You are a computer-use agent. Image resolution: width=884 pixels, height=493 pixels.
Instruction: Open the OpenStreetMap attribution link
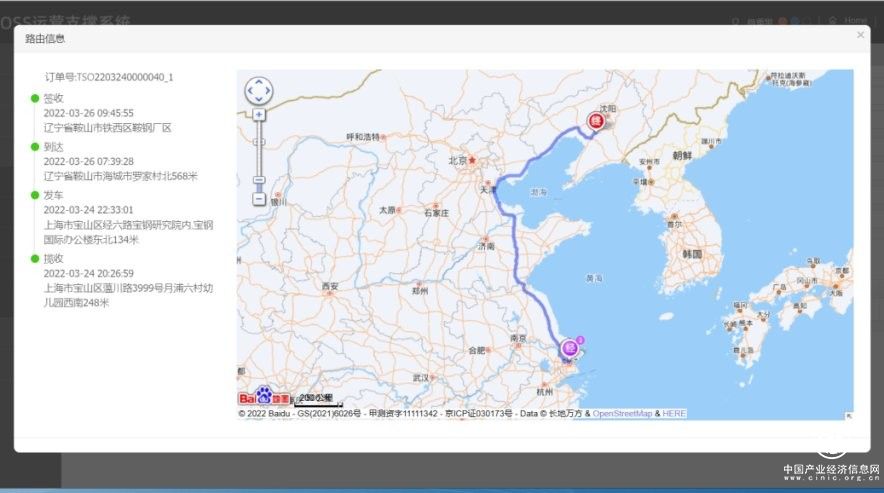pos(622,413)
